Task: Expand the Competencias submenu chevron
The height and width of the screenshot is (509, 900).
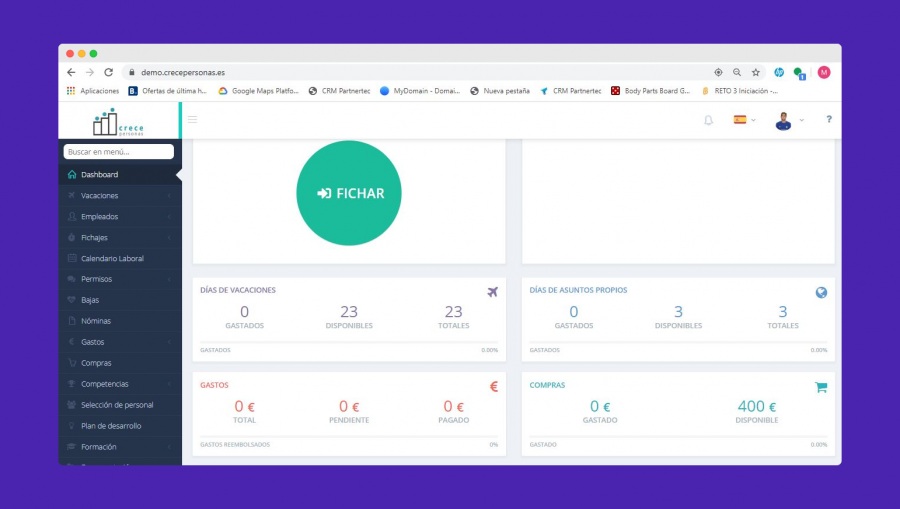Action: 169,384
